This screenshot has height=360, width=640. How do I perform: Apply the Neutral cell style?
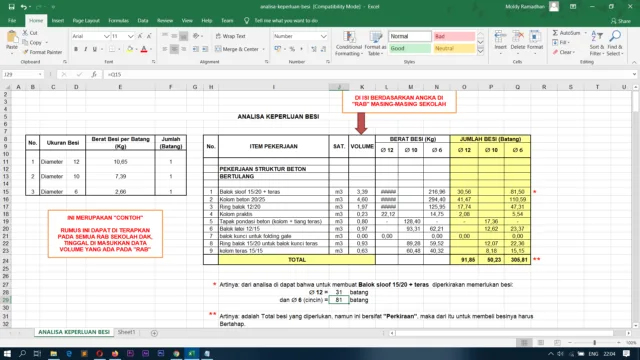coord(454,48)
